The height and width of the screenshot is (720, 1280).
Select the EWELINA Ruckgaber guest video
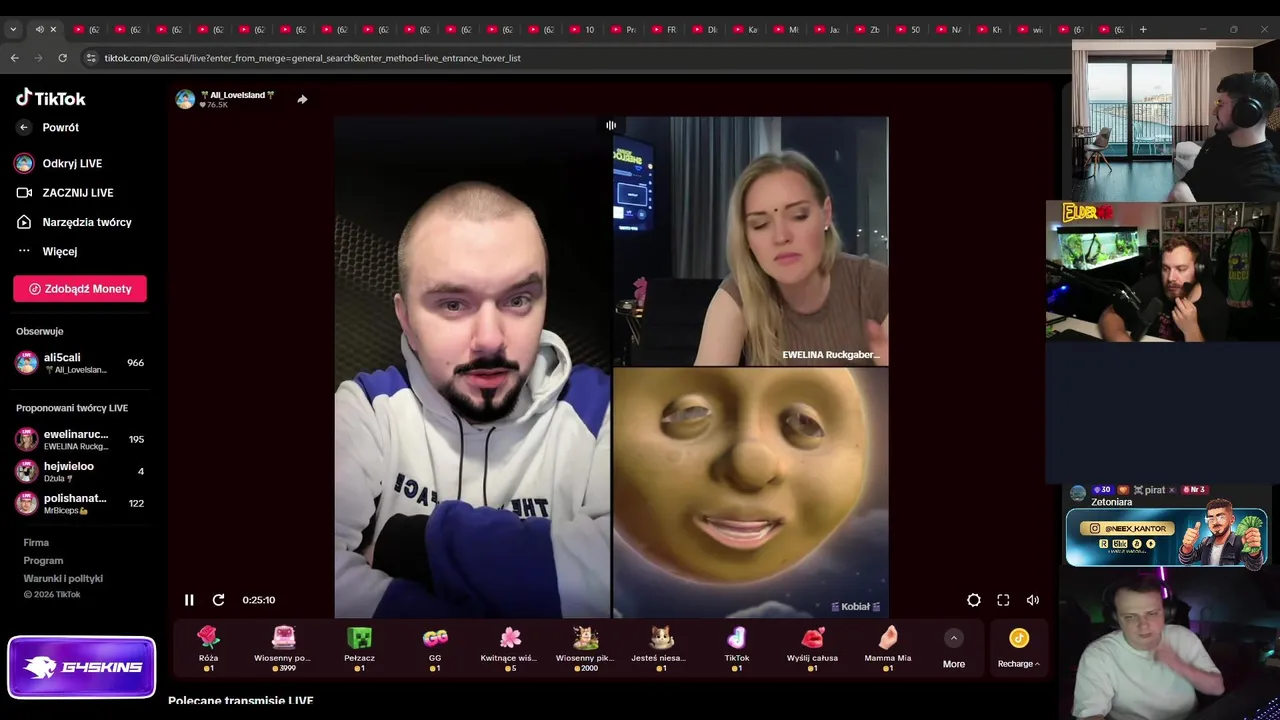coord(751,241)
